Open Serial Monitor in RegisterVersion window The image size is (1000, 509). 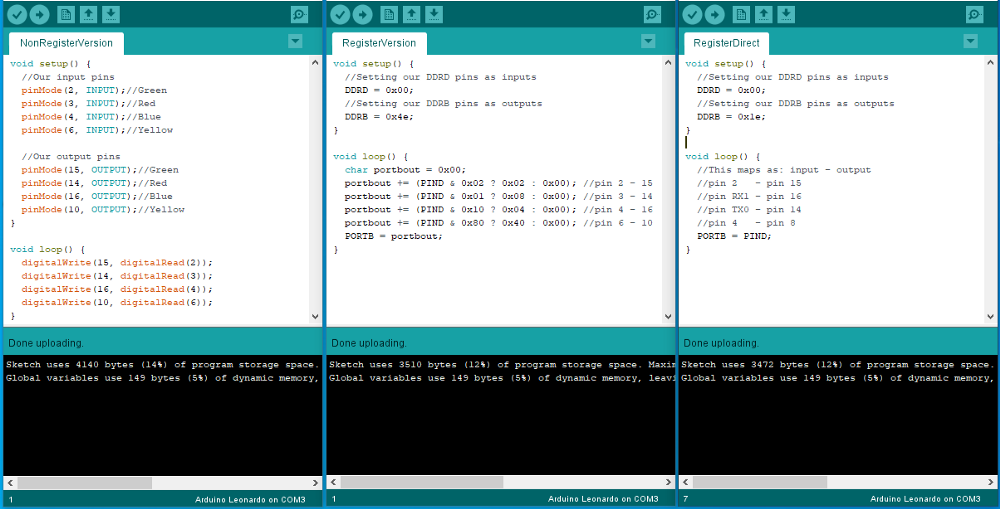click(652, 14)
